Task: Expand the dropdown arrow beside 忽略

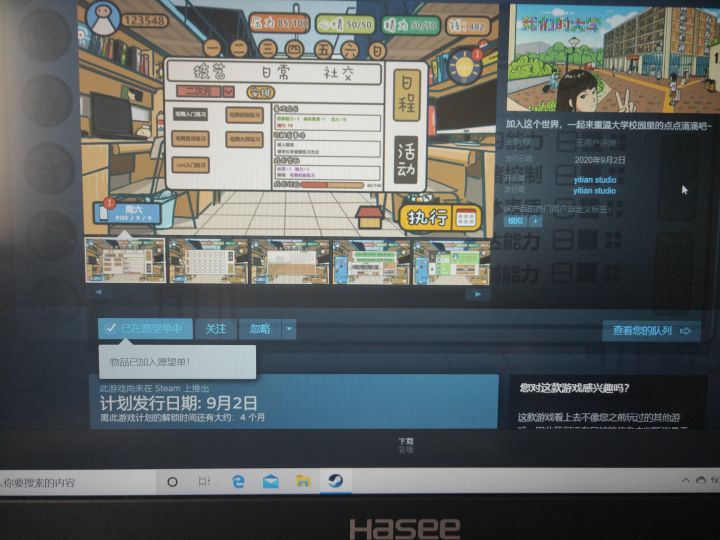Action: point(289,329)
